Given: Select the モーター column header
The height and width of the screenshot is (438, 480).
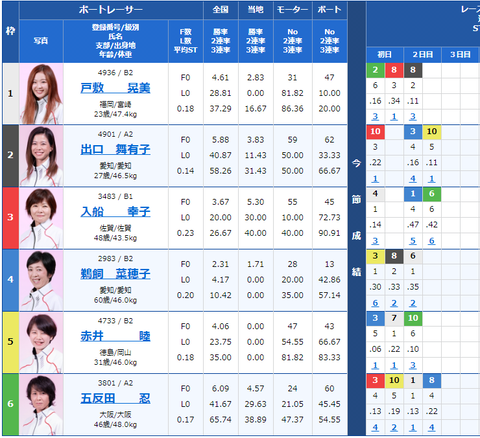Looking at the screenshot, I should pos(293,10).
